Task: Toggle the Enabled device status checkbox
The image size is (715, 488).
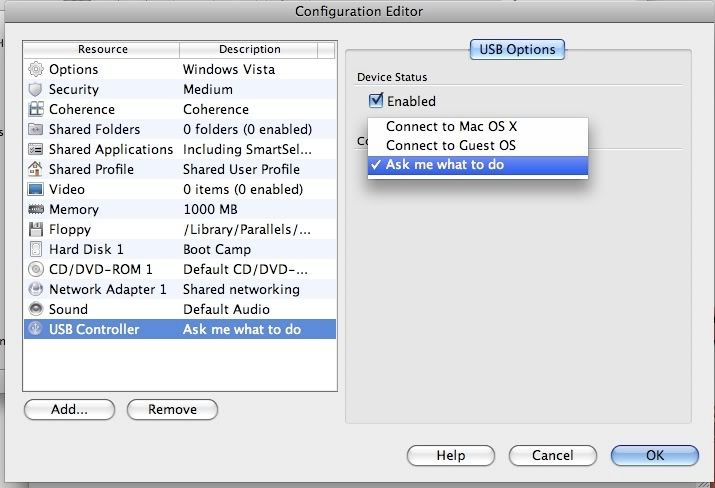Action: click(x=377, y=101)
